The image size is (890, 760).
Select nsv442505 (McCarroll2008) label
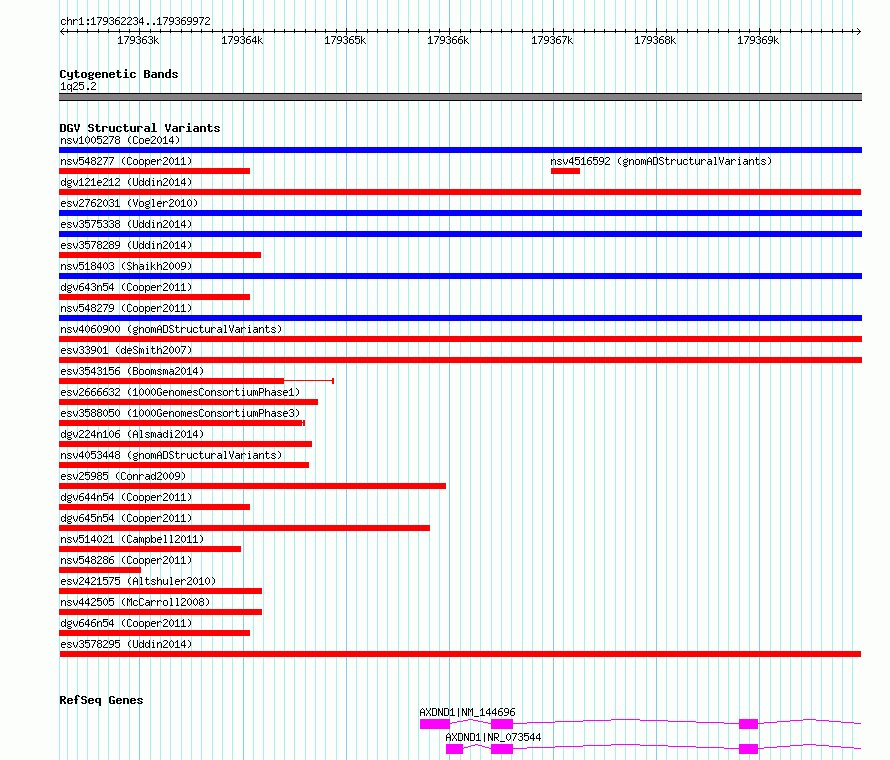[135, 602]
